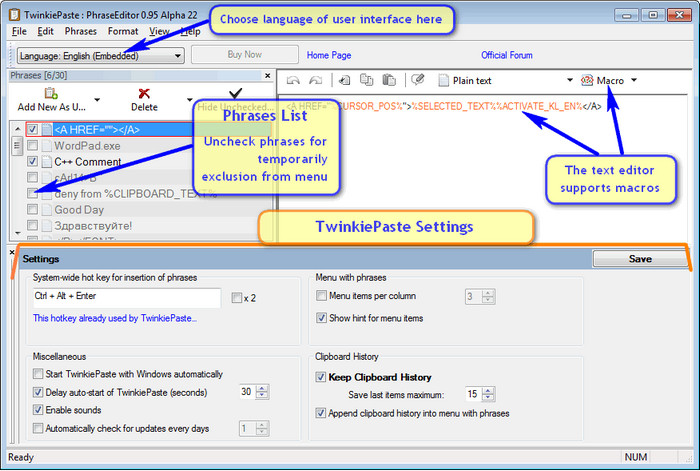Viewport: 700px width, 471px height.
Task: Click the document icon beside C++ Comment
Action: point(46,162)
